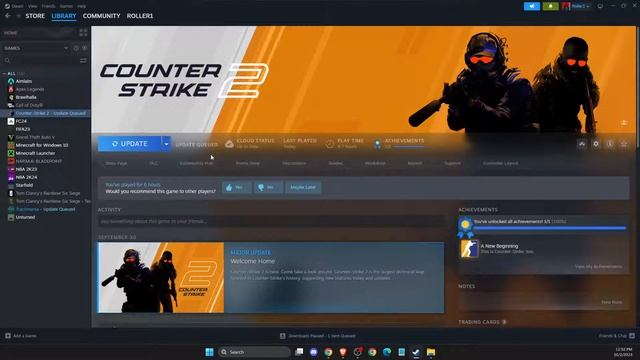Open View My Achievements link
640x360 pixels.
tap(598, 267)
